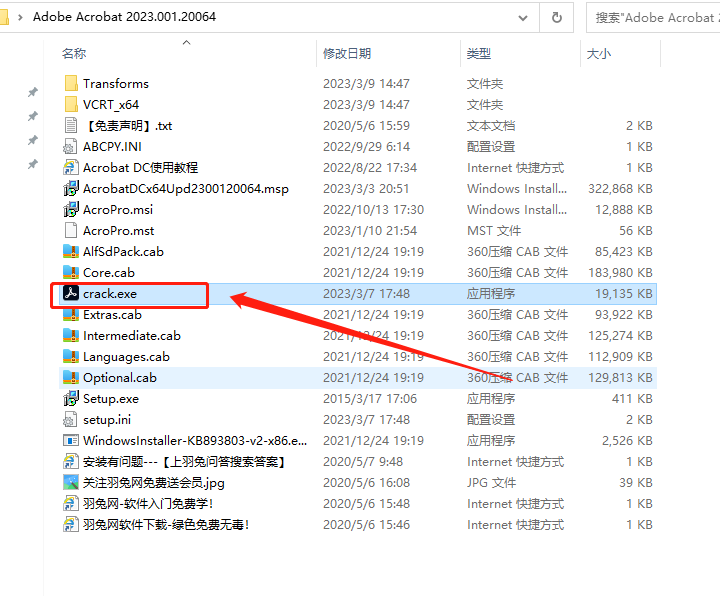Viewport: 720px width, 597px height.
Task: Select the file name setup.ini
Action: point(107,420)
